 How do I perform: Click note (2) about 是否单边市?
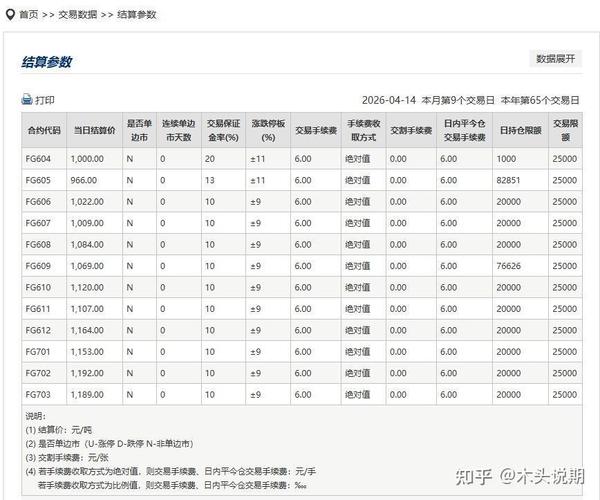109,444
